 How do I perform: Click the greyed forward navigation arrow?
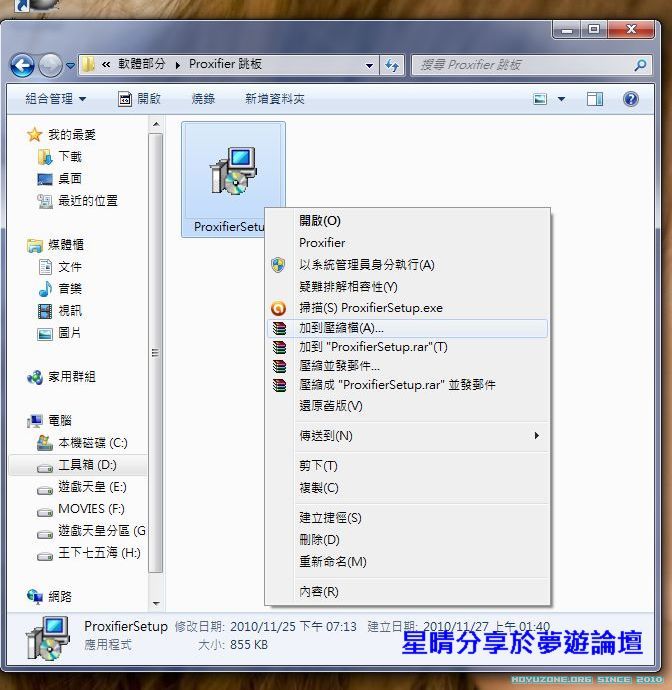coord(50,66)
